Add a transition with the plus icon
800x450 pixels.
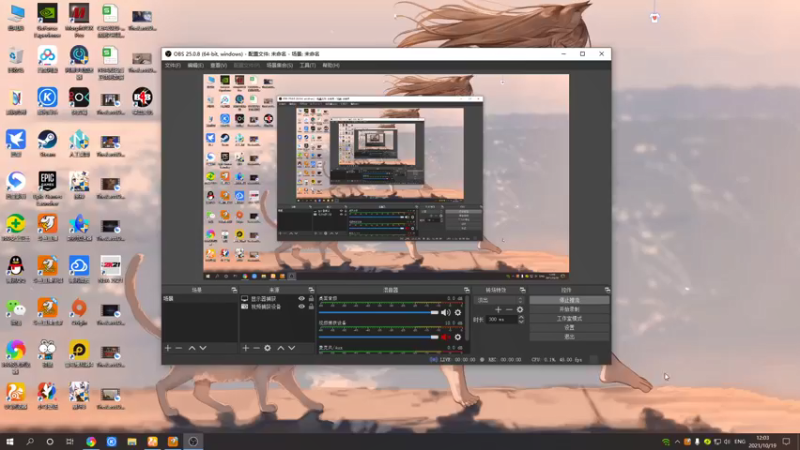click(498, 309)
